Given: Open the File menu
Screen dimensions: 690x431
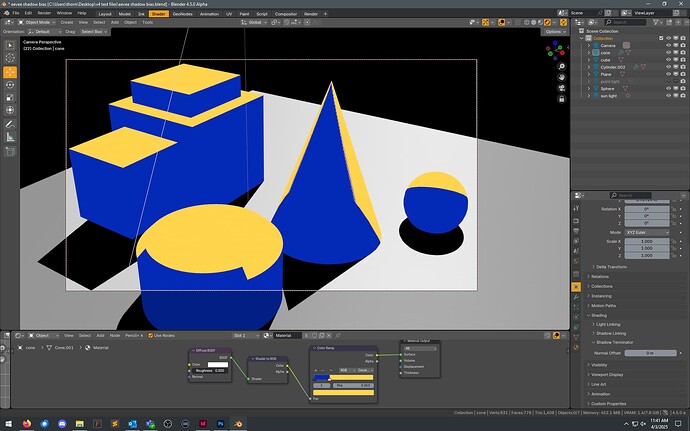Looking at the screenshot, I should coord(15,13).
